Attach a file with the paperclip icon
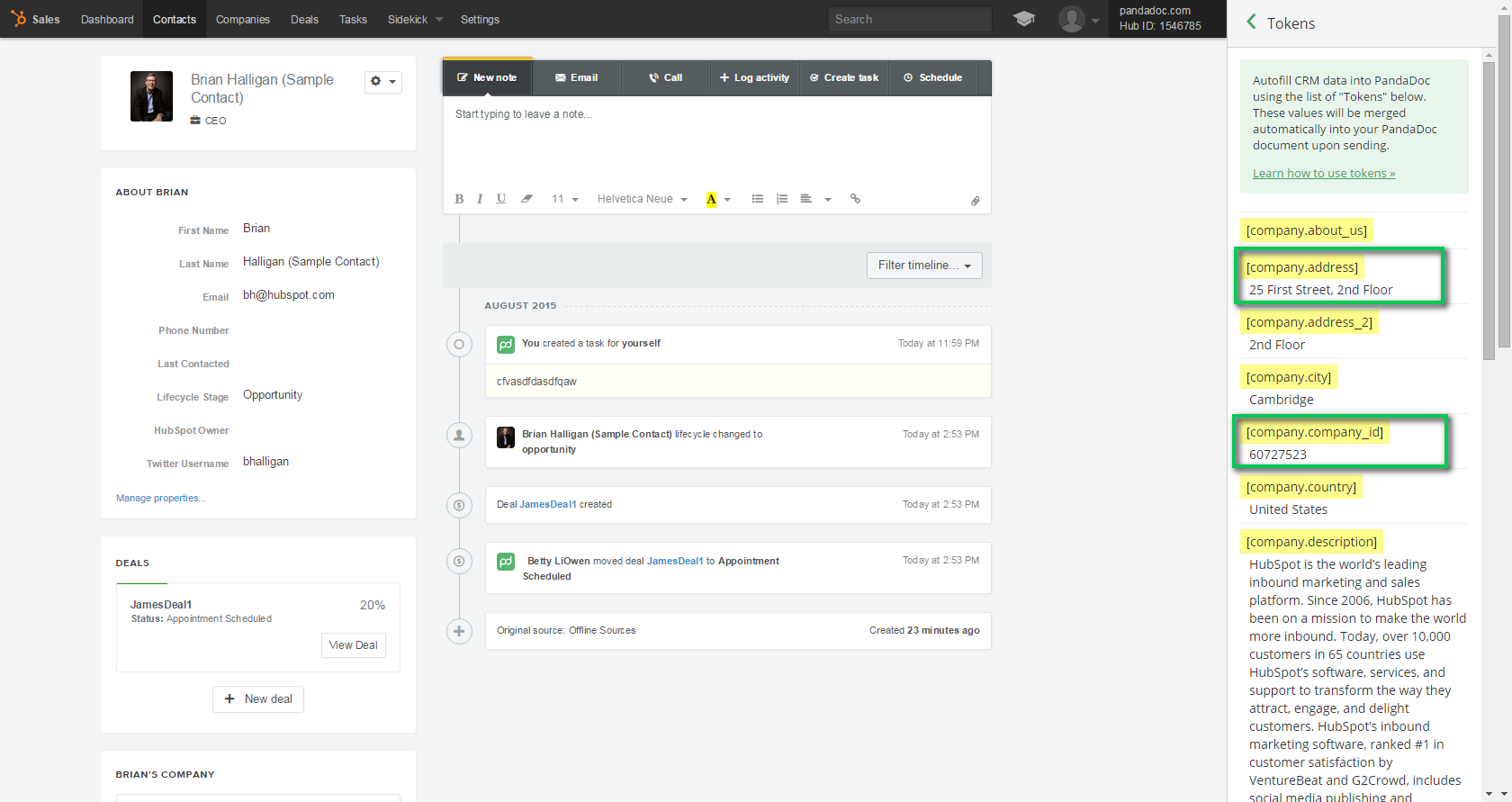 975,201
